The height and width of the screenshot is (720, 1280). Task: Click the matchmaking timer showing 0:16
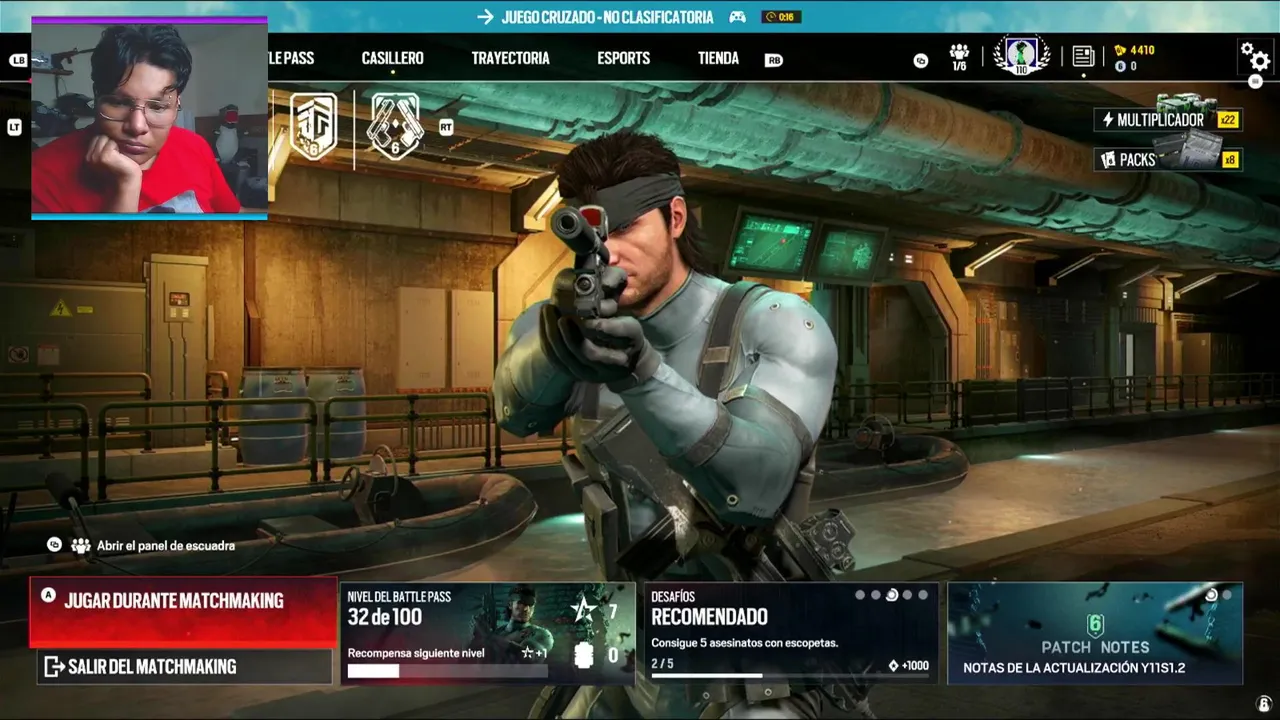pos(781,17)
